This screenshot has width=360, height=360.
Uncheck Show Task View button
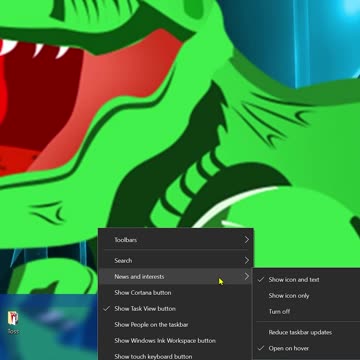(x=176, y=308)
